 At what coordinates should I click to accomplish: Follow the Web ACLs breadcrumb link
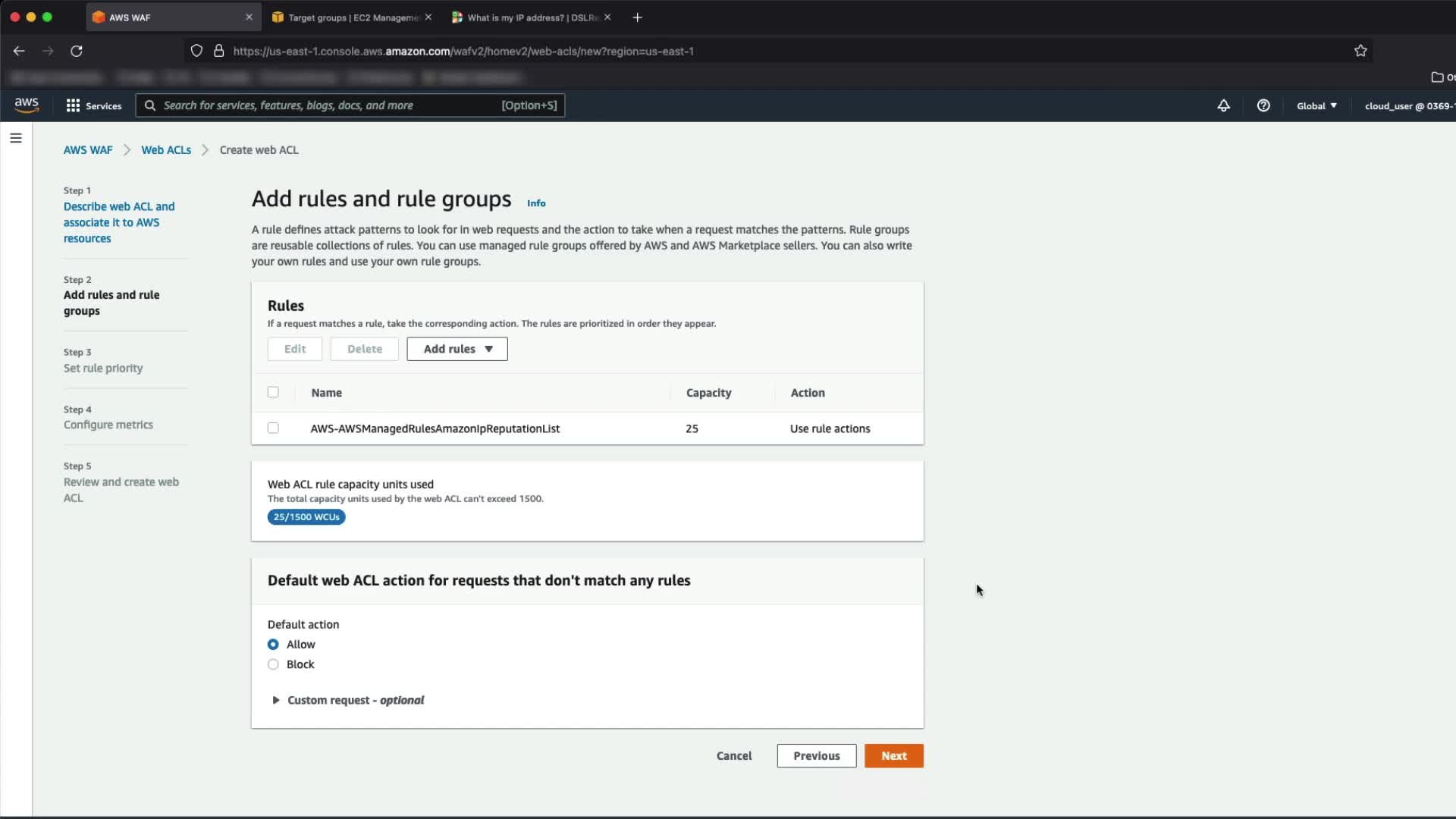coord(166,150)
